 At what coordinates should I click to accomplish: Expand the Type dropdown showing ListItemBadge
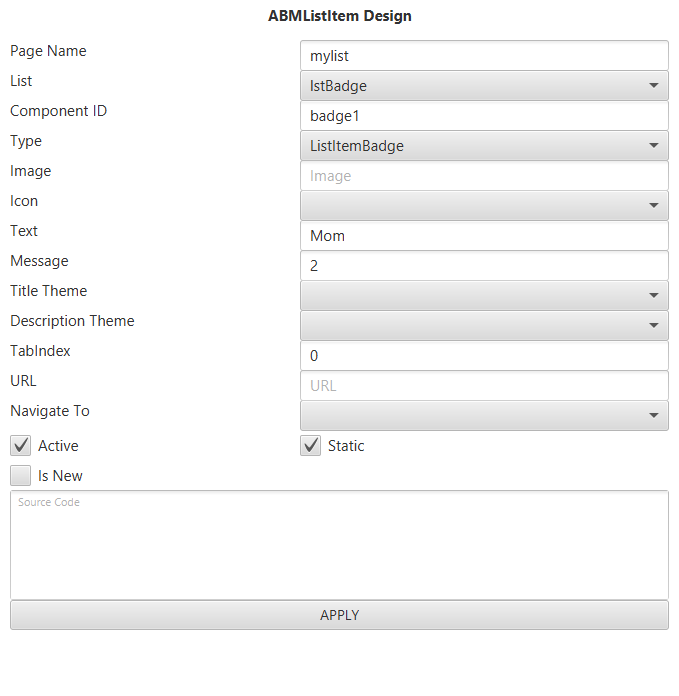click(484, 146)
